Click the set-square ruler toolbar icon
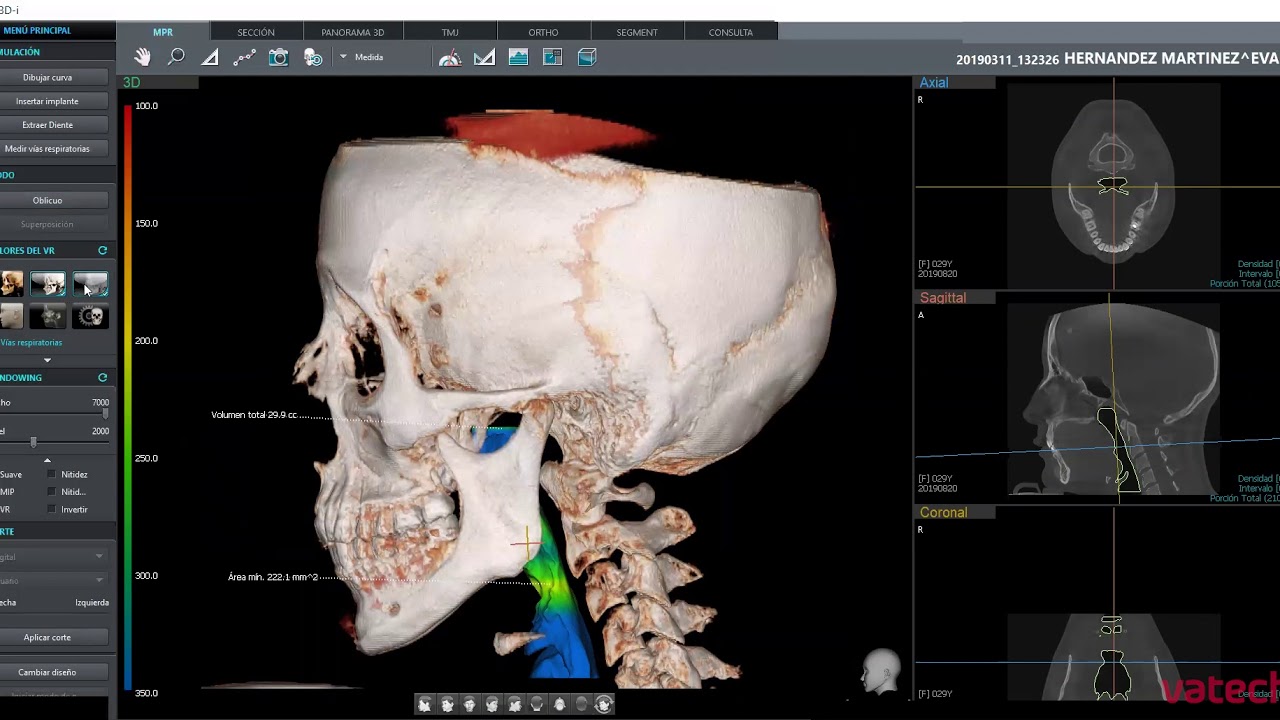Screen dimensions: 1280x720 tap(484, 58)
